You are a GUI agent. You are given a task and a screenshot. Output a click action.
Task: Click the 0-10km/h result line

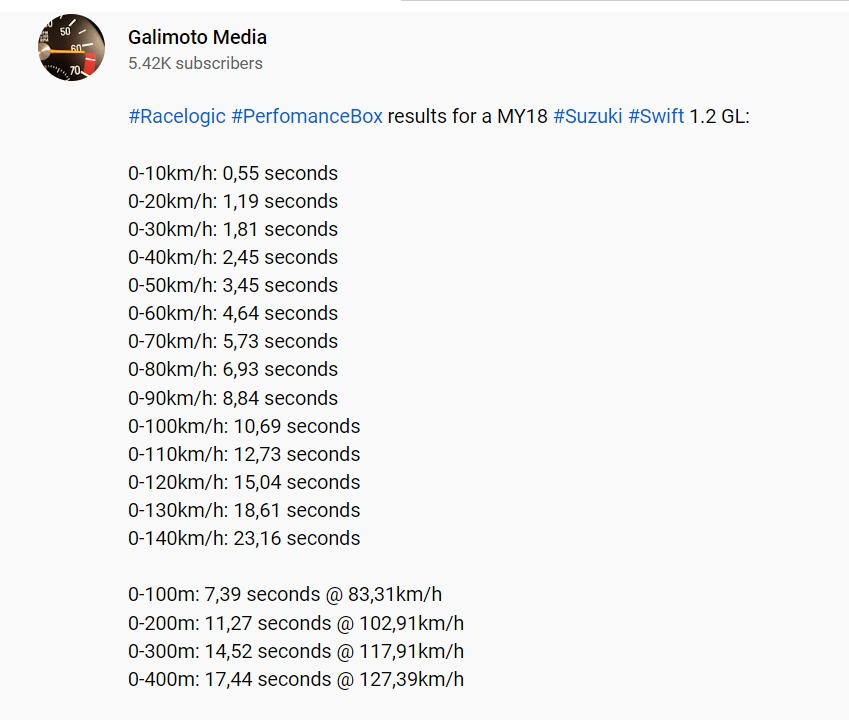pyautogui.click(x=233, y=173)
